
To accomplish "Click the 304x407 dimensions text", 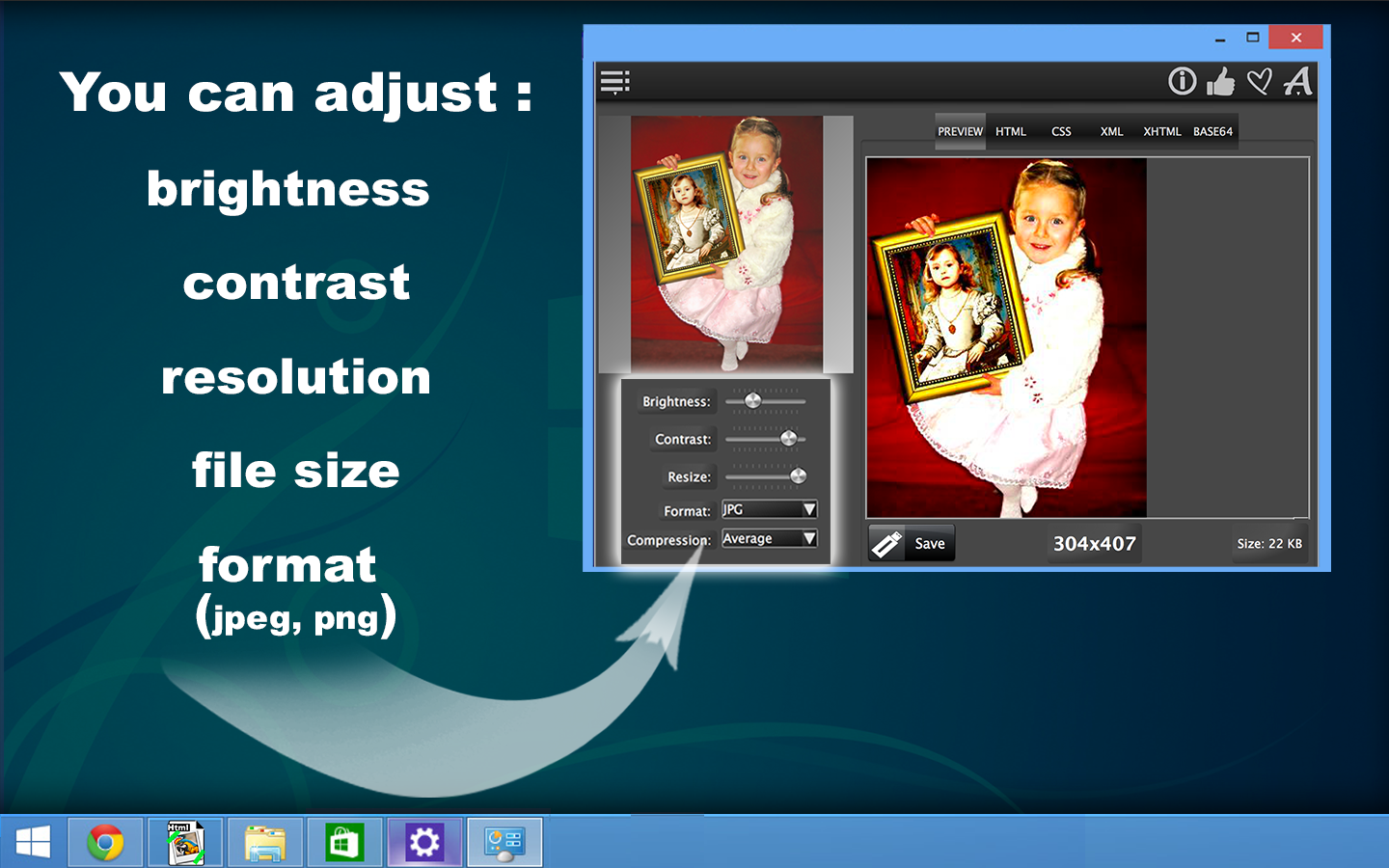I will (x=1094, y=544).
